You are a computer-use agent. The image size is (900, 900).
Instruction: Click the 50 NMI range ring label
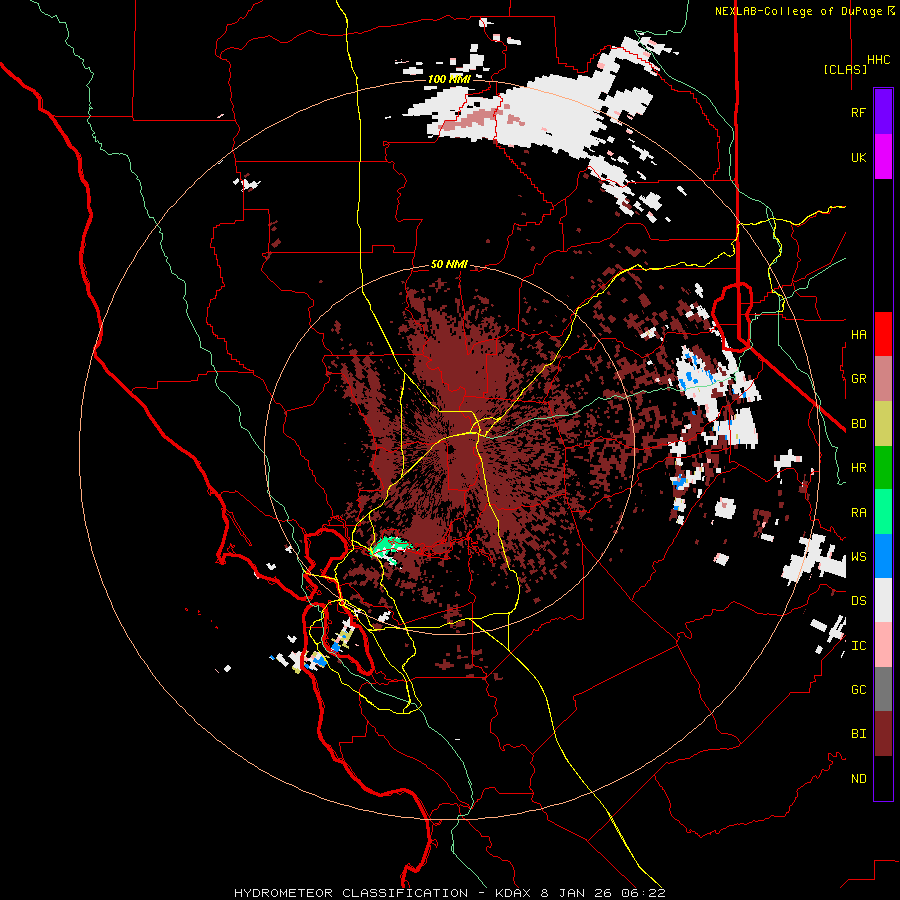pos(449,265)
